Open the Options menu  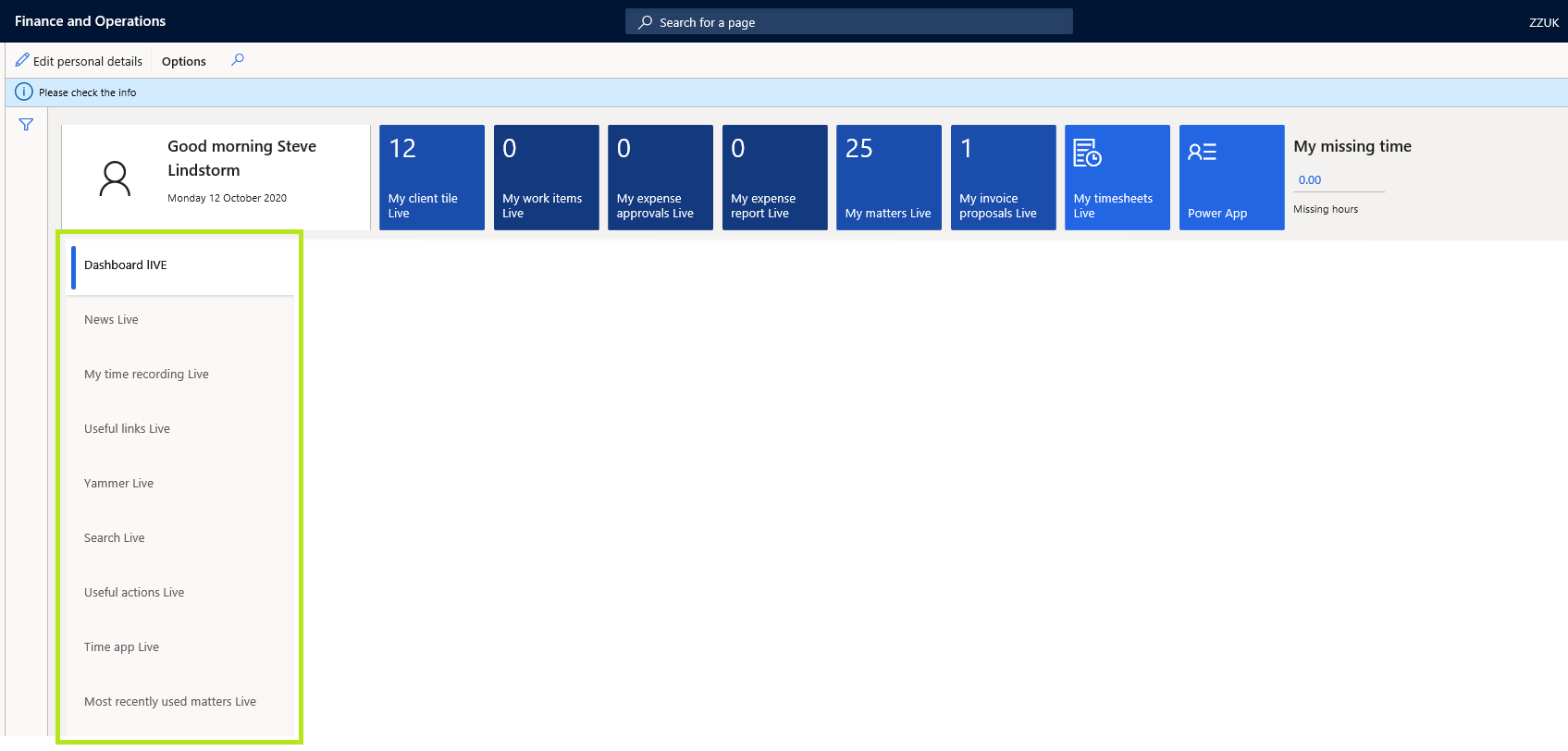click(184, 61)
